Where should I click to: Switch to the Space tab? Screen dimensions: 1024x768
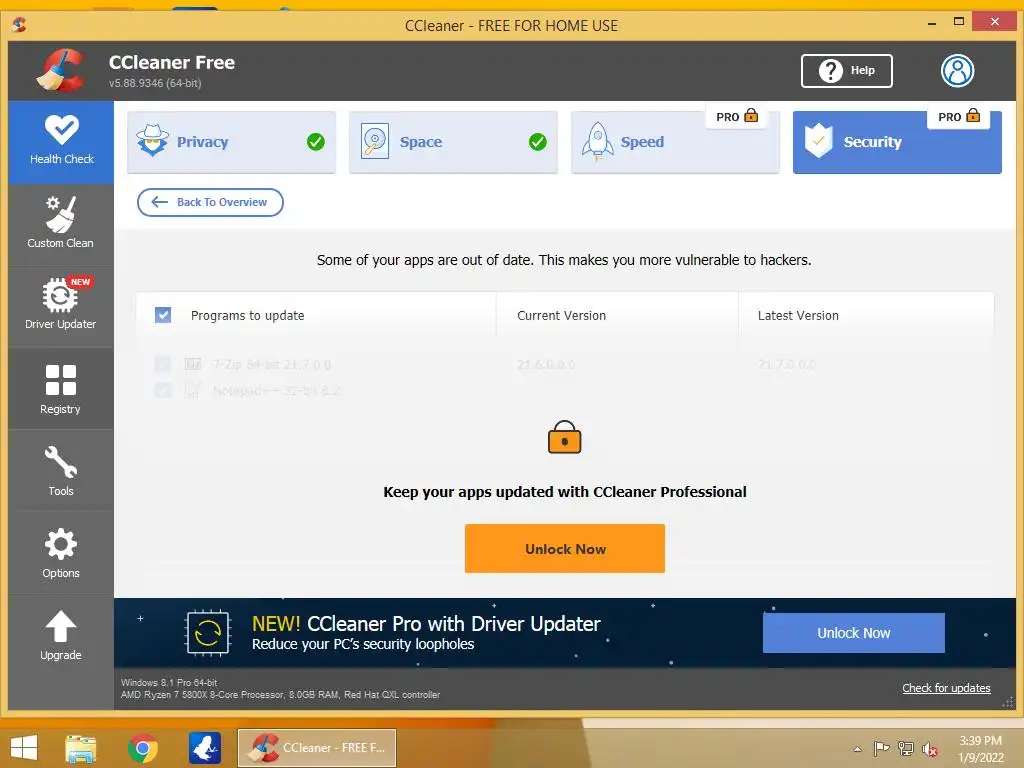click(x=453, y=142)
